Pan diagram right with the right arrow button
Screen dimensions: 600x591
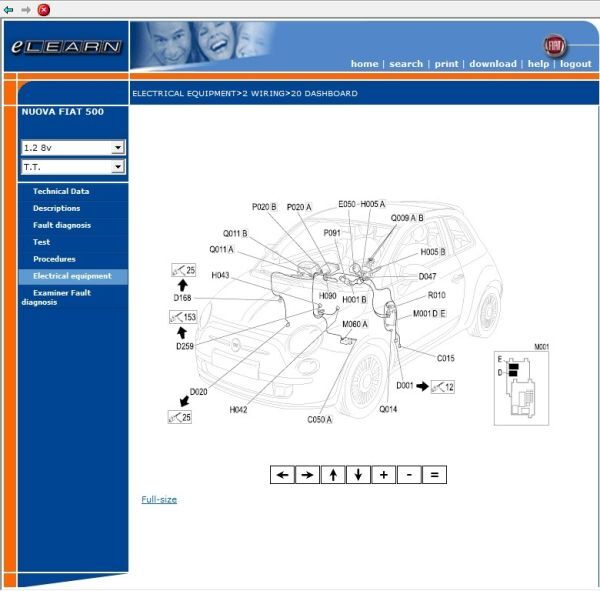click(308, 475)
